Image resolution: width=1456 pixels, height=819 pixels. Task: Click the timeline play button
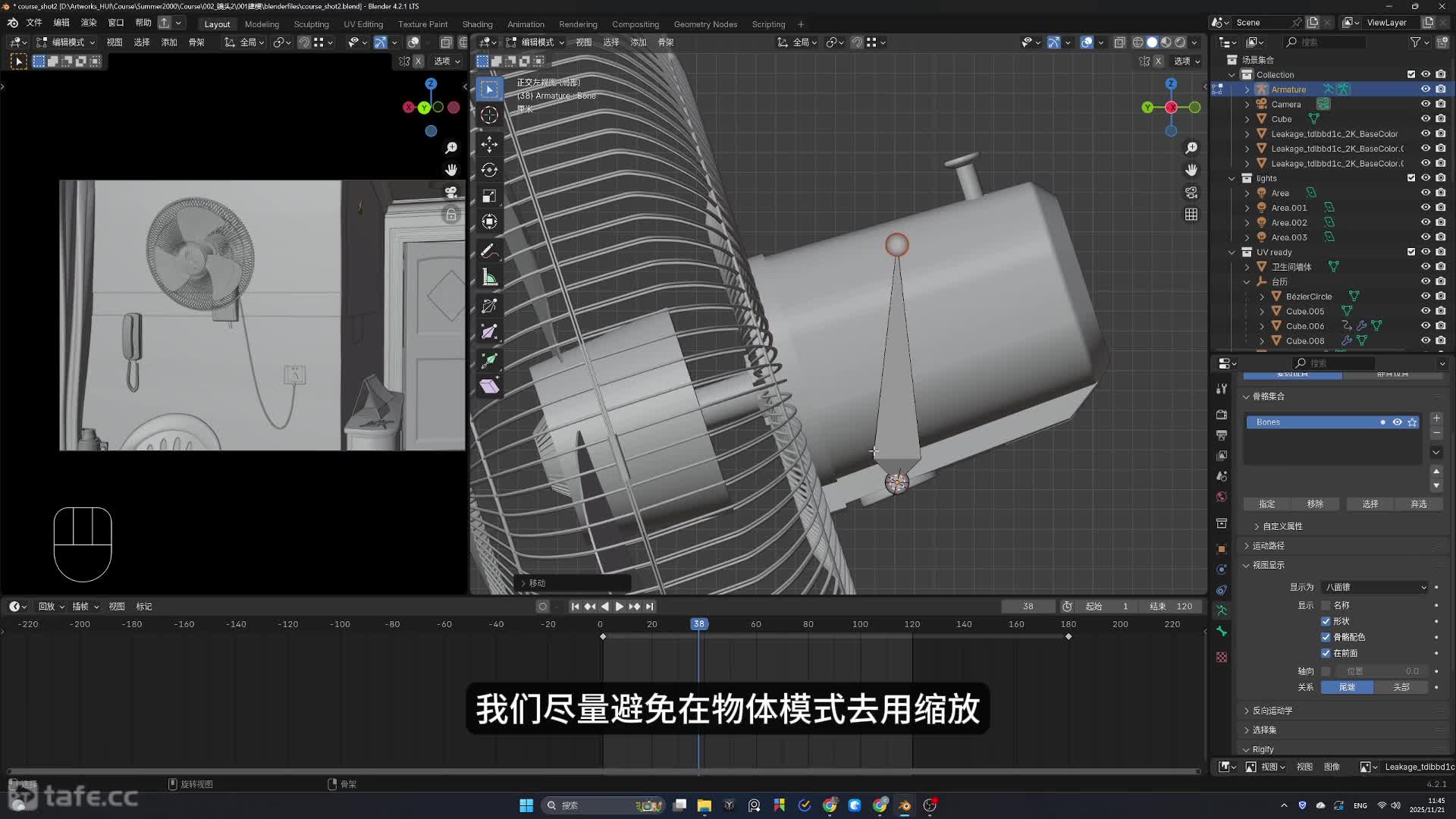tap(619, 606)
